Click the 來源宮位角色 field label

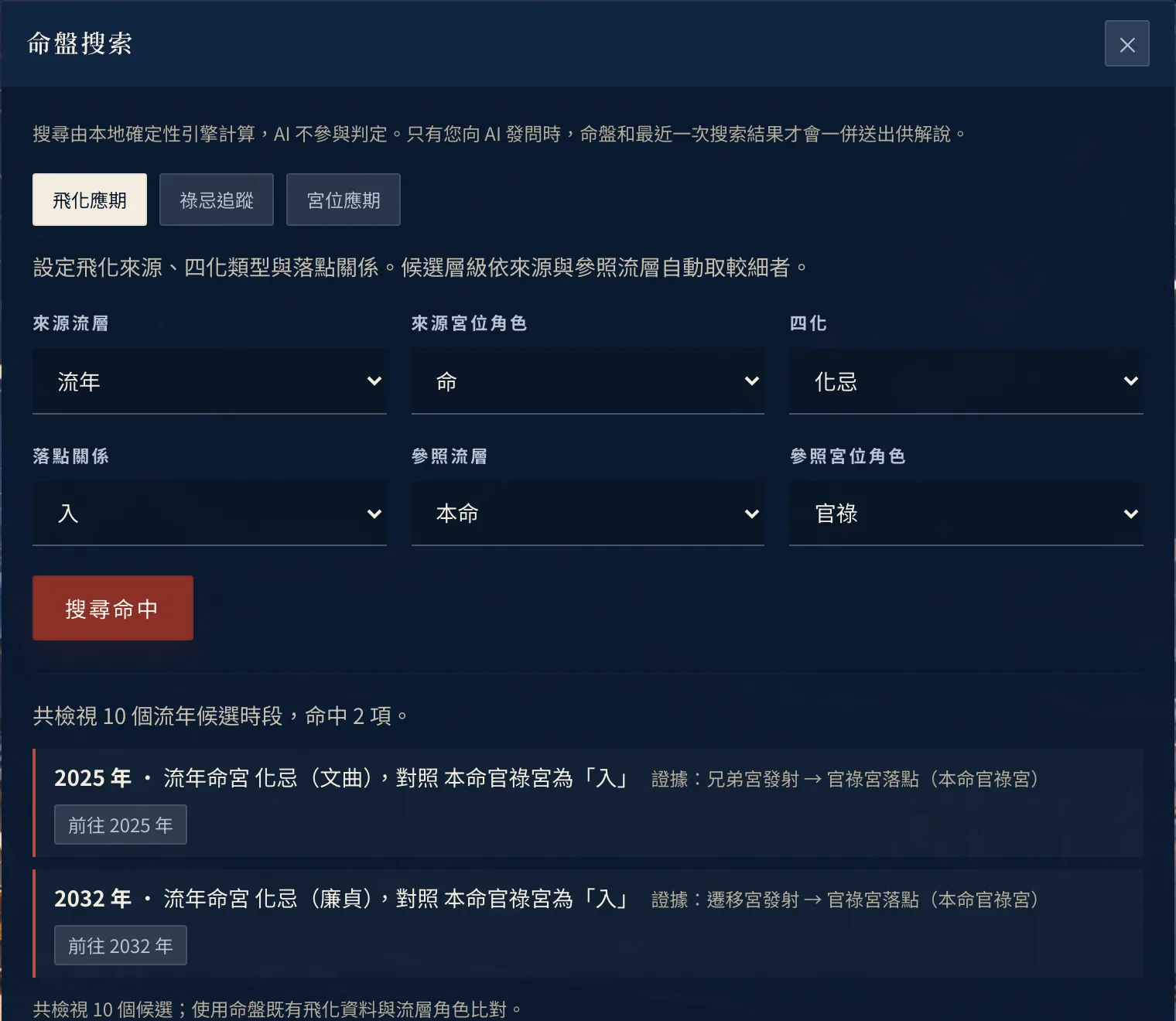(x=469, y=323)
